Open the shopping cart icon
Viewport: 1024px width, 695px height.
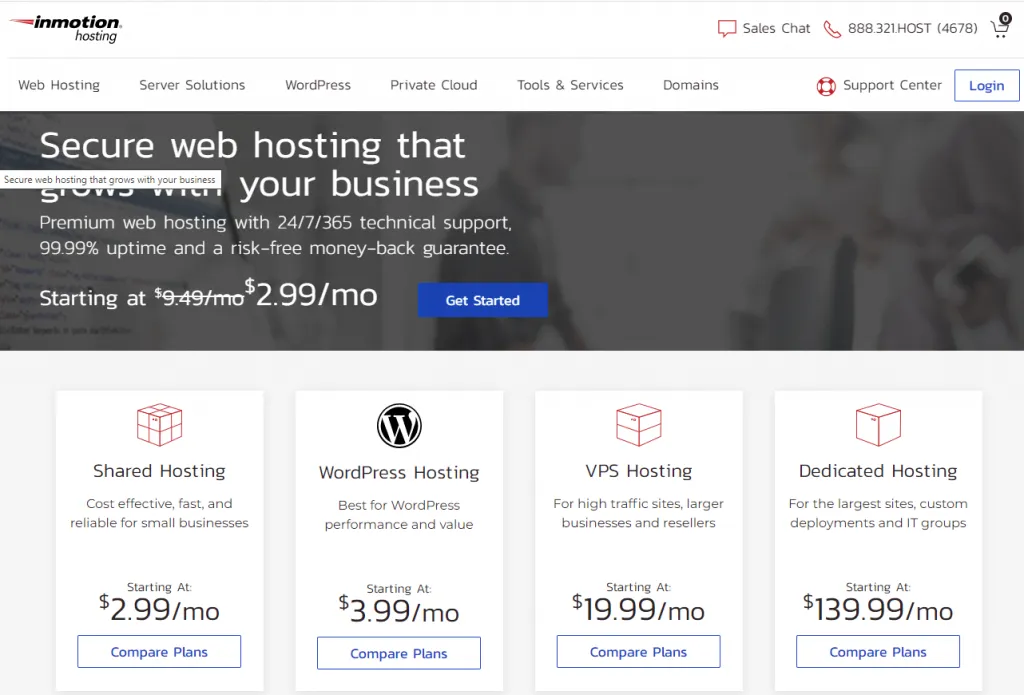coord(999,29)
